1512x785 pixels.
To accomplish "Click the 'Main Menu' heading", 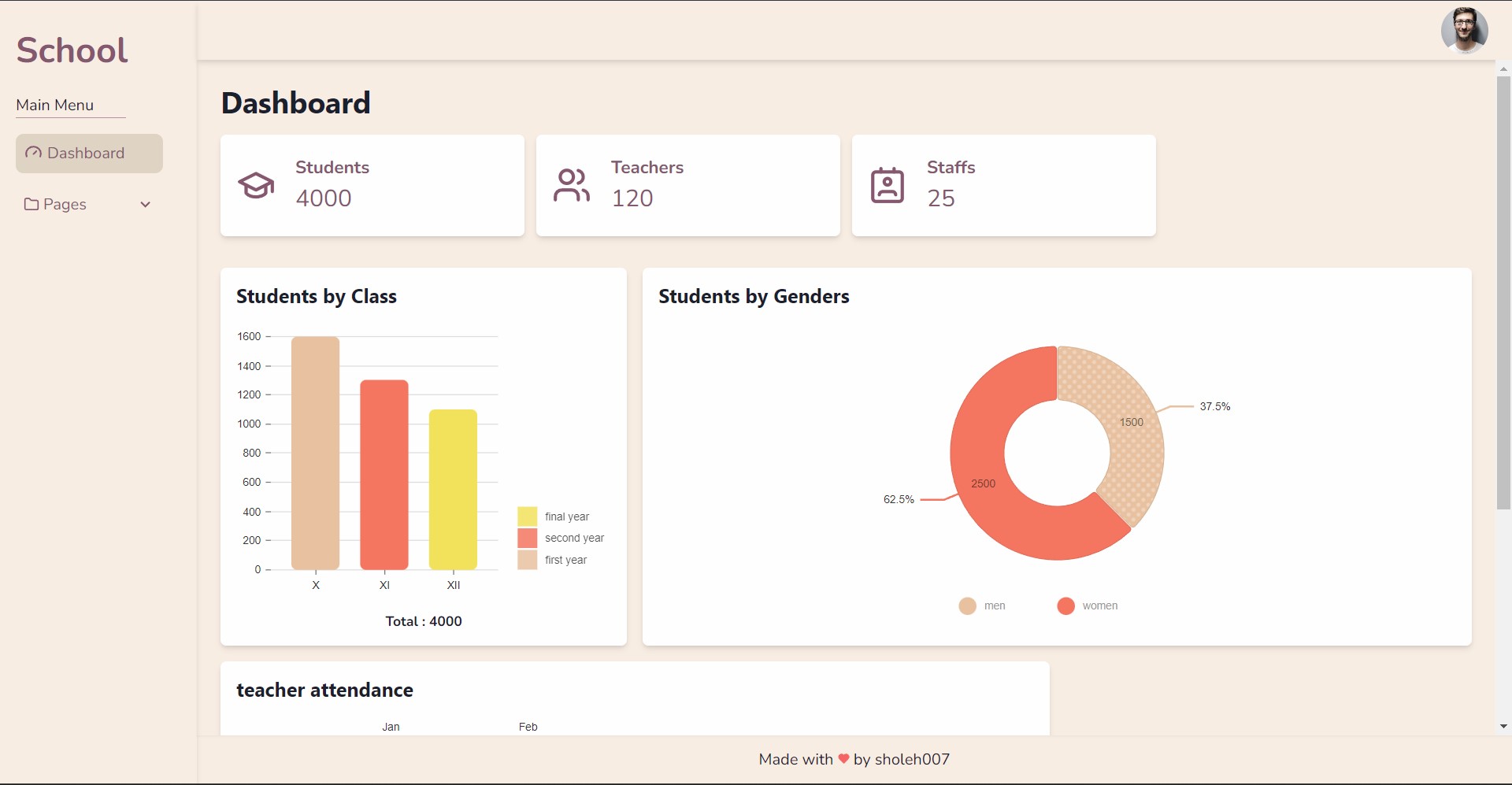I will coord(55,105).
